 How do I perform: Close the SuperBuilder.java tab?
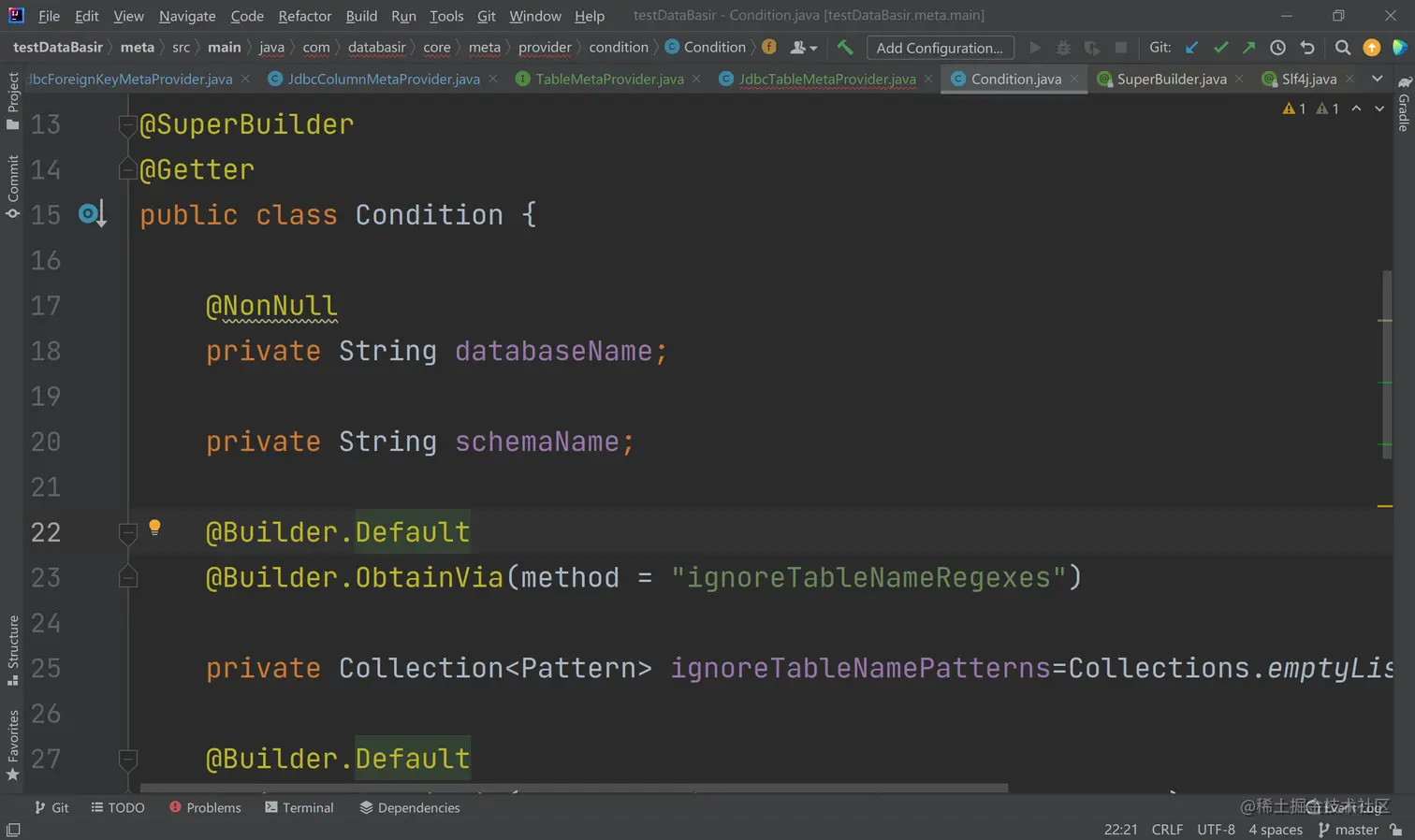(1239, 79)
